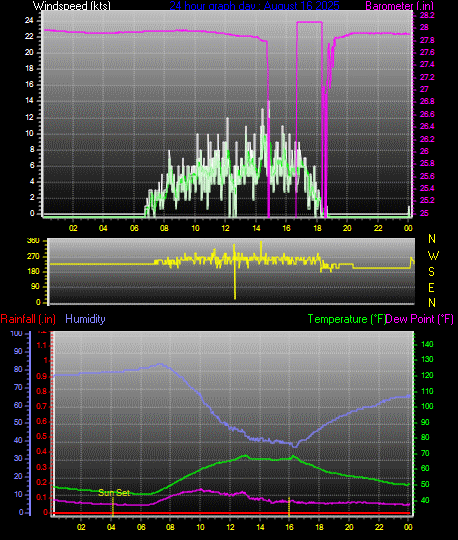Click the 140 temperature axis value

[x=427, y=344]
